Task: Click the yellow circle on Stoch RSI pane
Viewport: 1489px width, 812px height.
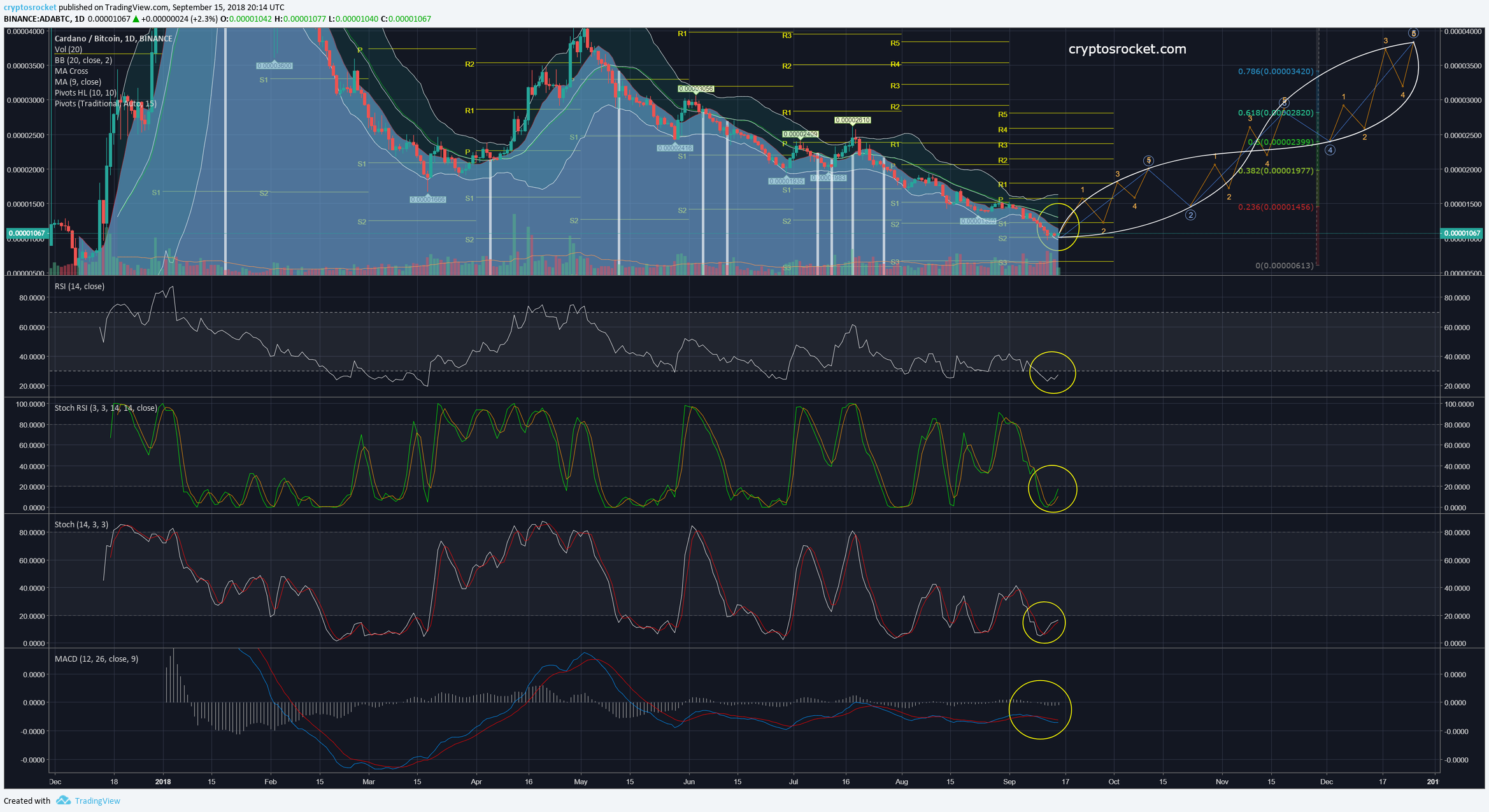Action: [1052, 488]
